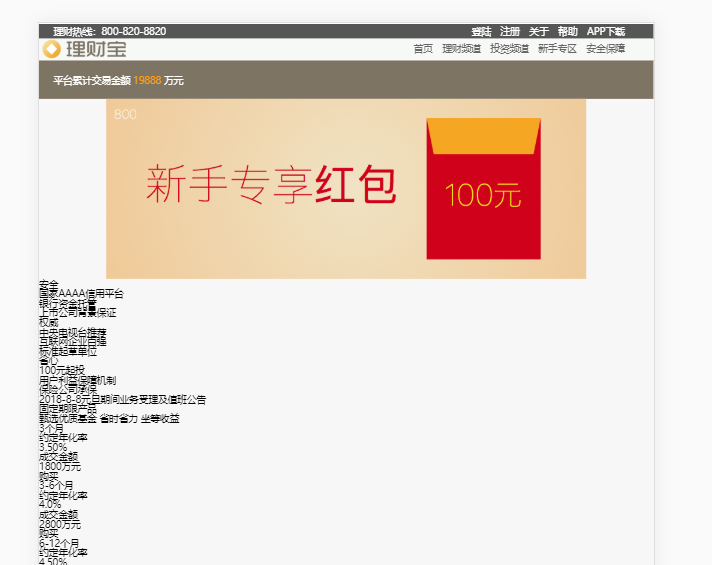Click the 3.50% rate value
This screenshot has width=712, height=565.
53,447
